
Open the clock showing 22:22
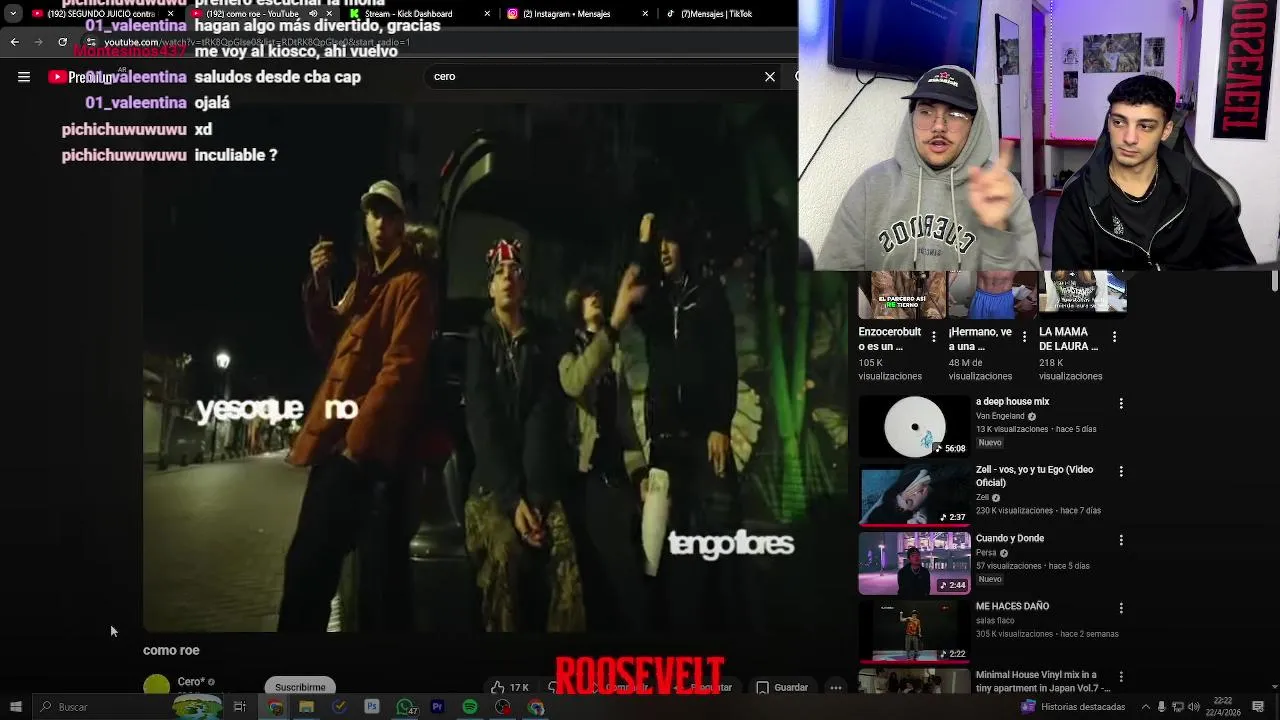[1223, 706]
